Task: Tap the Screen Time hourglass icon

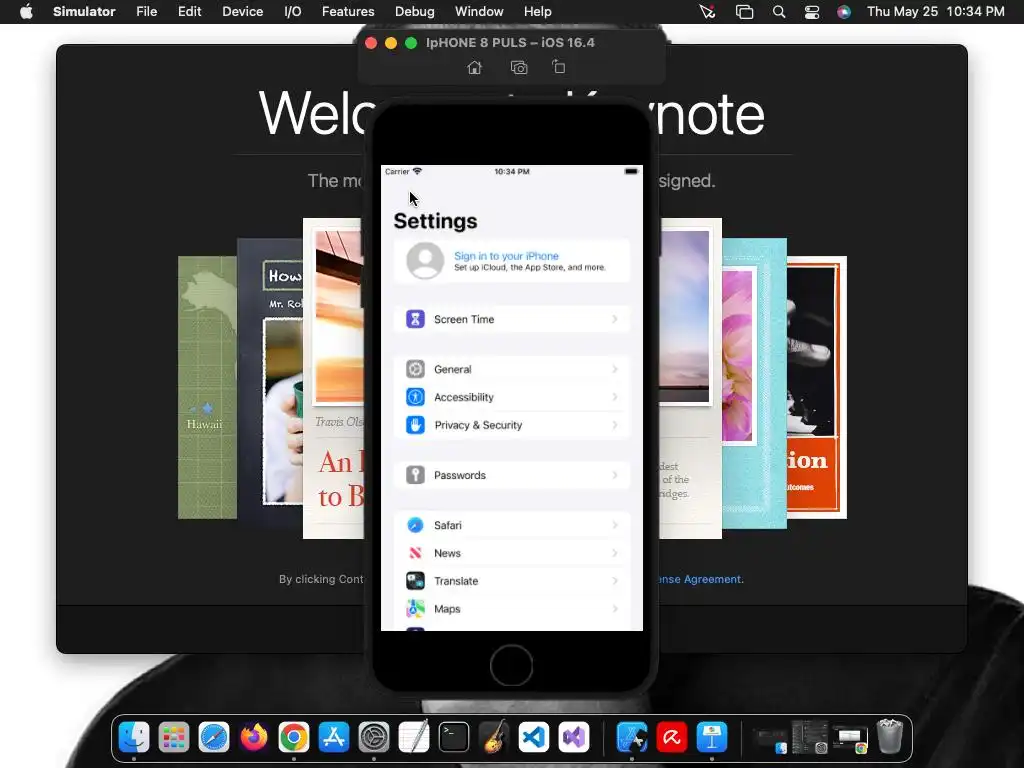Action: tap(415, 319)
